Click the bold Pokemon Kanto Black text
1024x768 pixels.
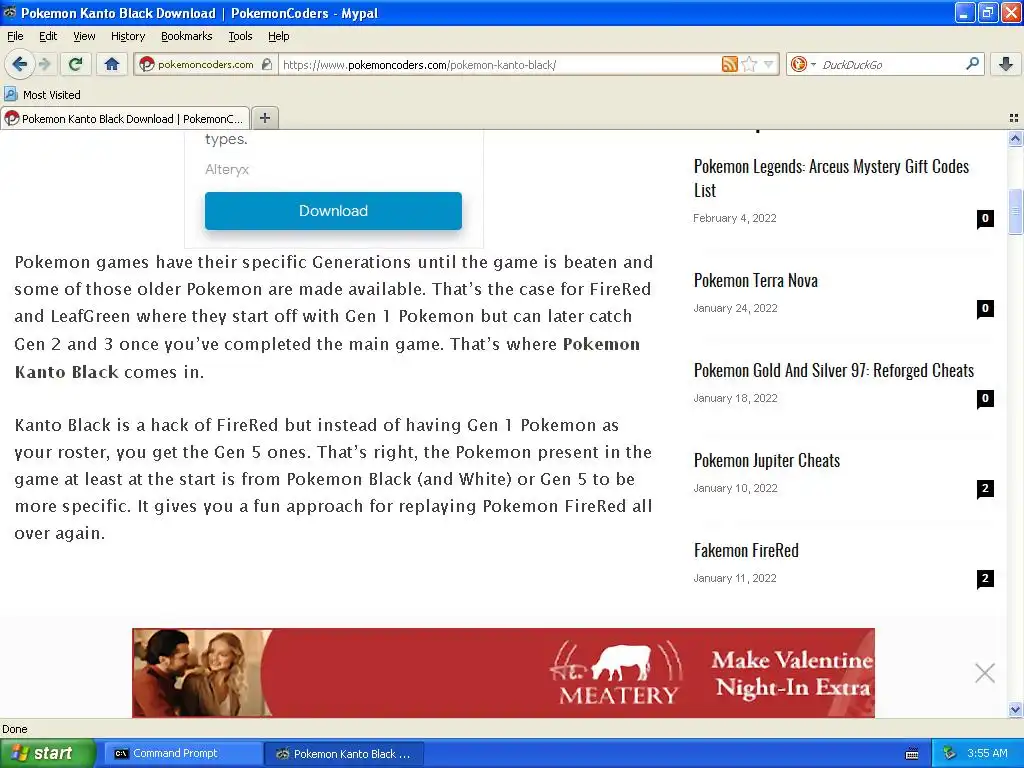(x=327, y=358)
